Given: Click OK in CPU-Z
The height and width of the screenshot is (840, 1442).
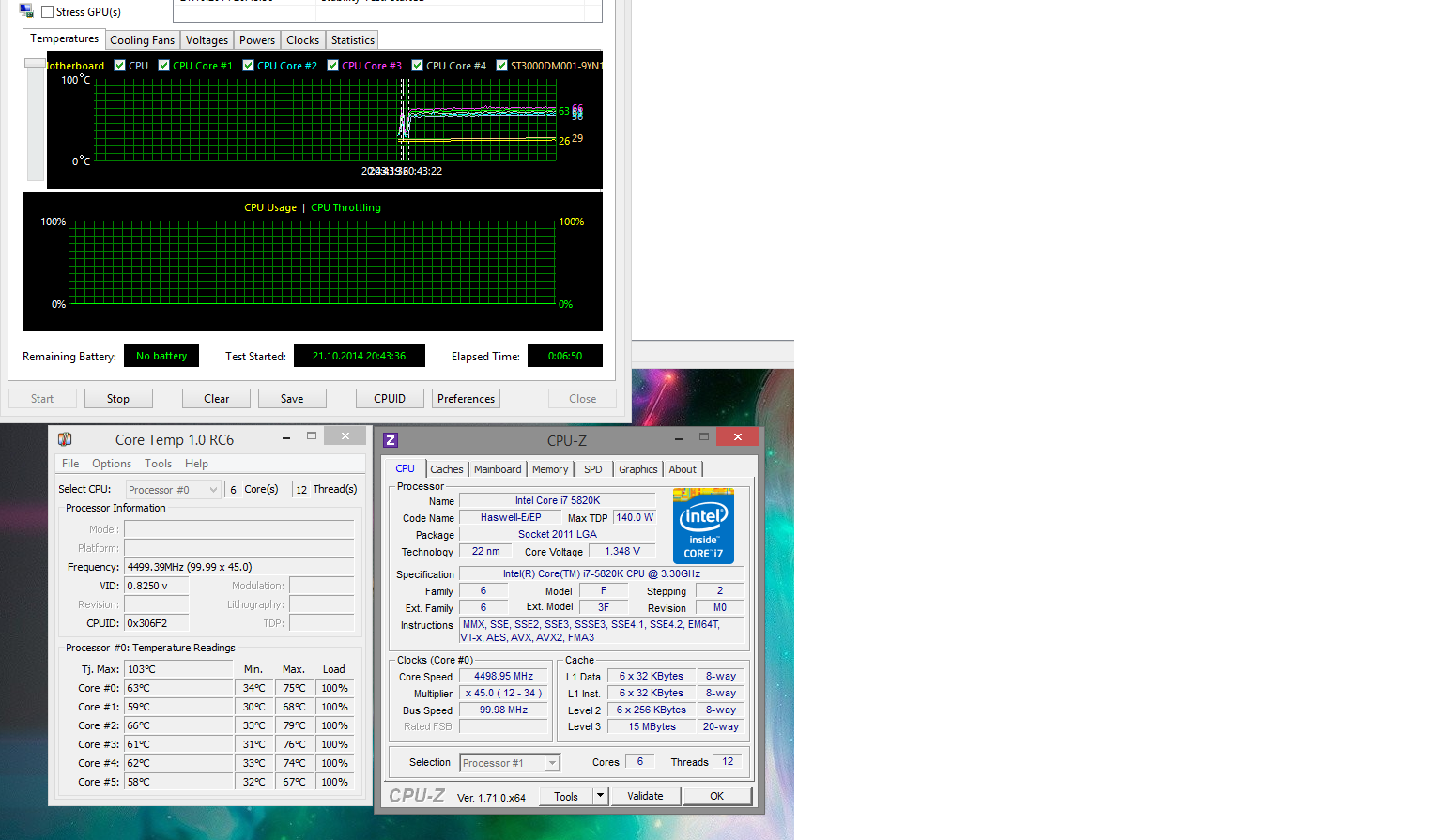Looking at the screenshot, I should tap(717, 796).
